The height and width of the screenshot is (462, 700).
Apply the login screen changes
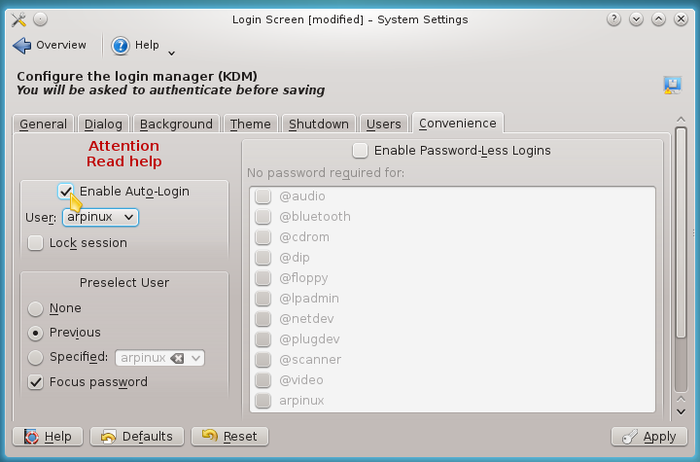coord(649,437)
